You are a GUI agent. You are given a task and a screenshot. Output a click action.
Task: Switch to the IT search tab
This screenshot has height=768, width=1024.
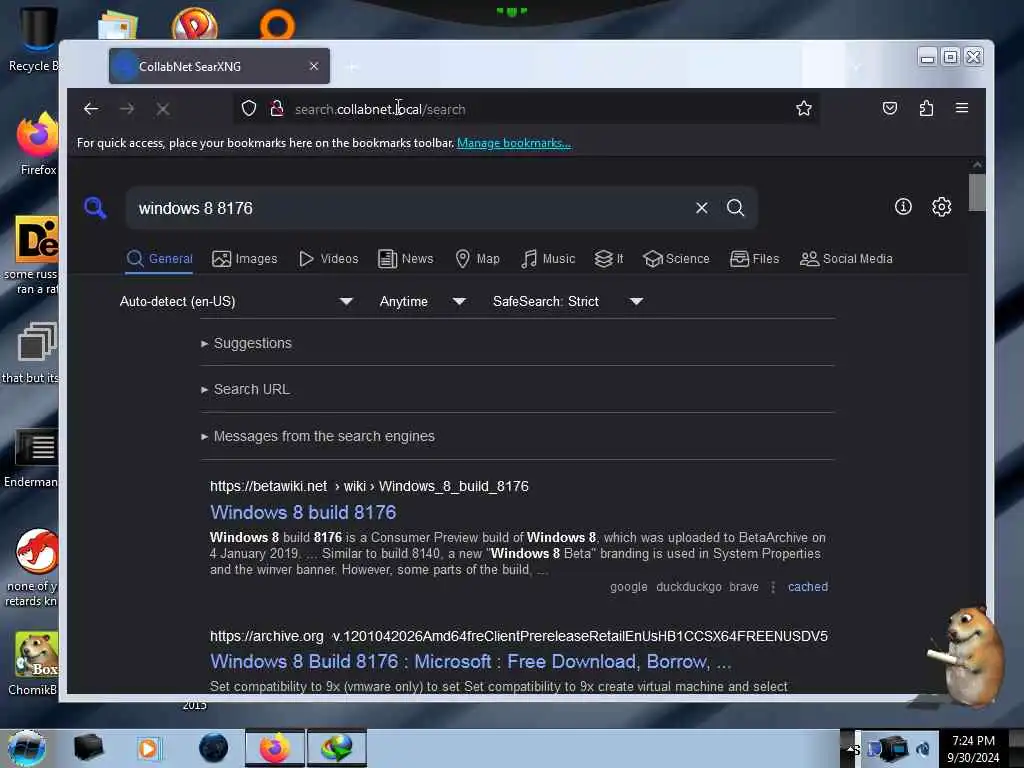609,259
